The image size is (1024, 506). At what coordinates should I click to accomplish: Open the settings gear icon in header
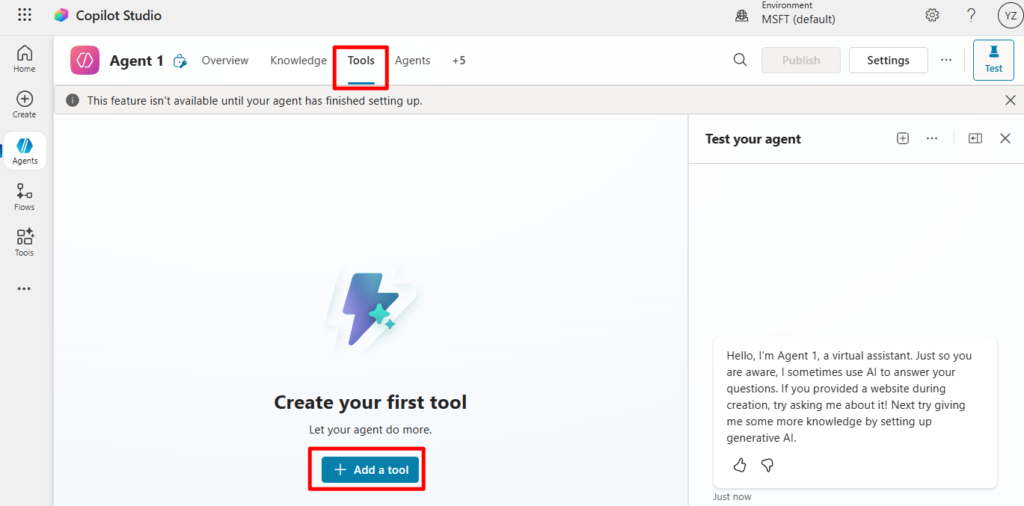[x=932, y=15]
